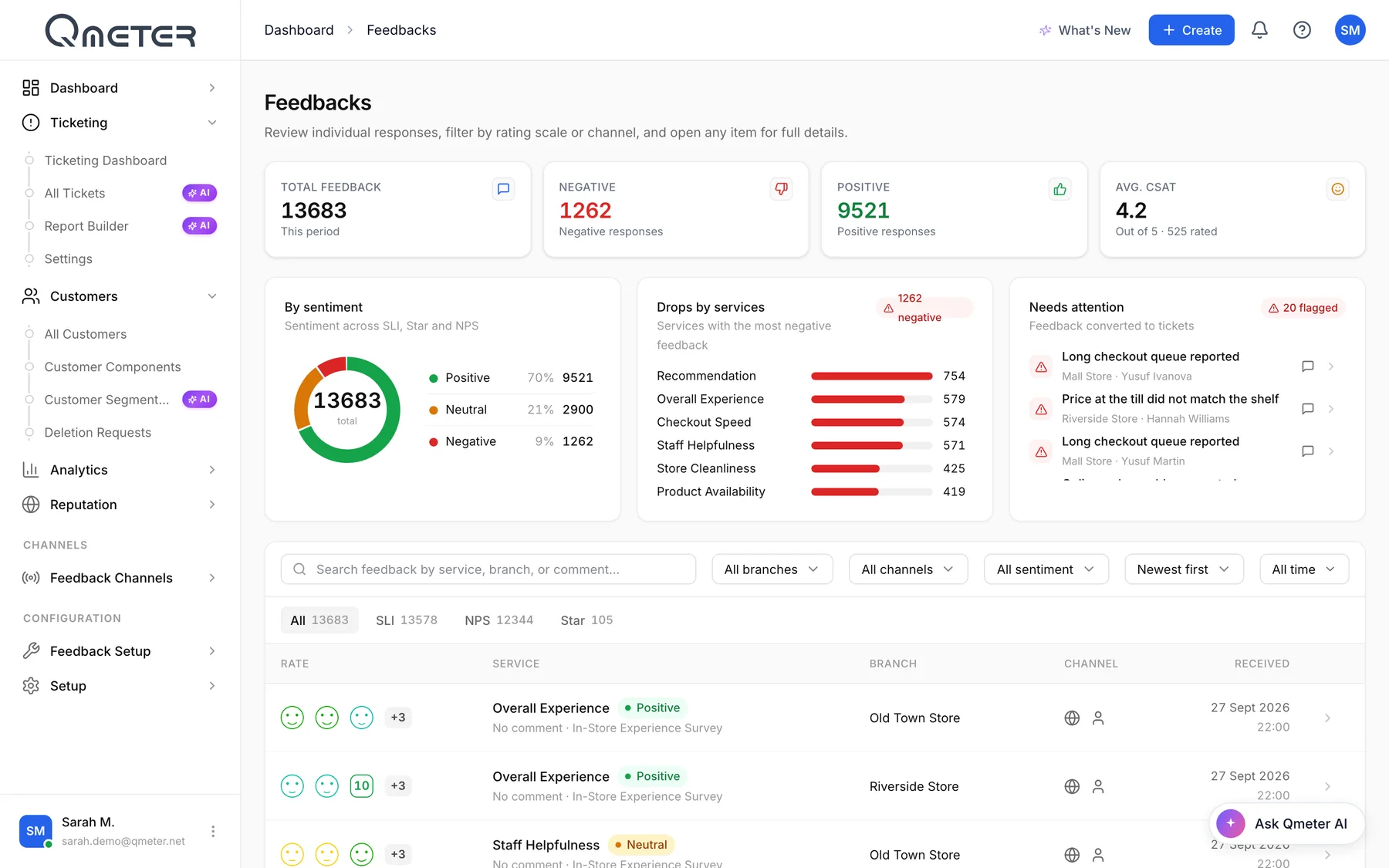Switch to the SLI tab
The image size is (1389, 868).
(407, 620)
